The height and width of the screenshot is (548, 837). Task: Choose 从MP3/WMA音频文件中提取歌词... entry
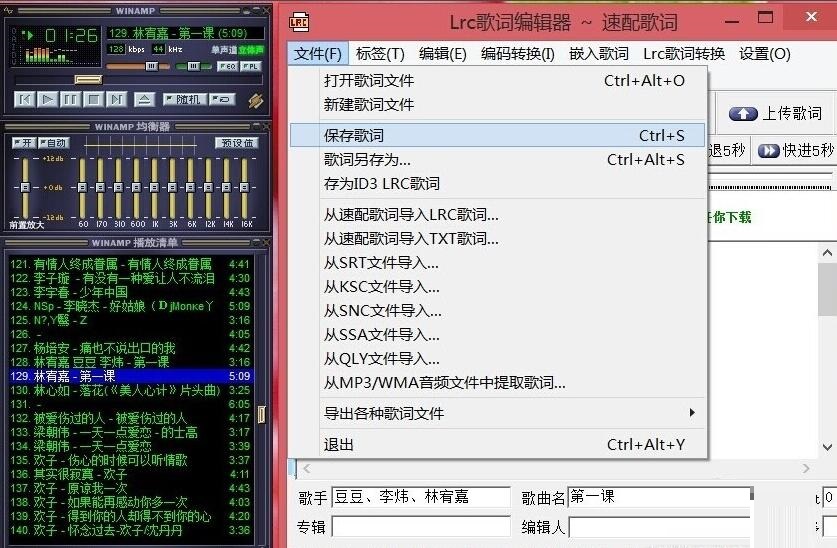[x=498, y=383]
